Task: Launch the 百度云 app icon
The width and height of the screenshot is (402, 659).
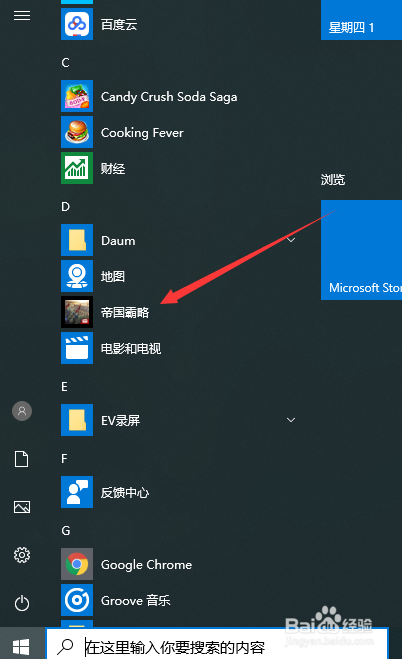Action: point(77,24)
